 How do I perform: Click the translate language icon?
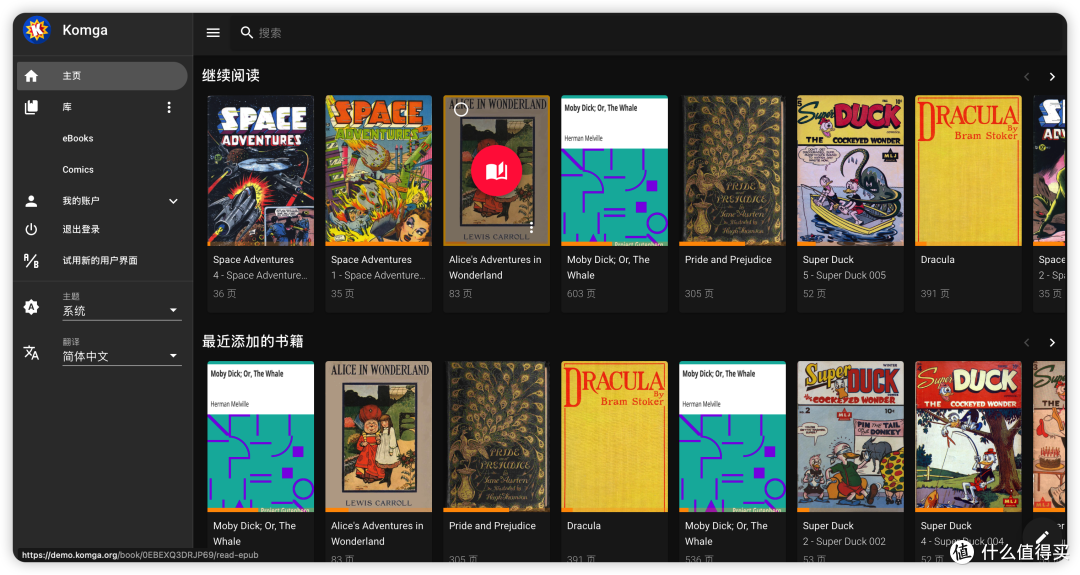coord(31,353)
